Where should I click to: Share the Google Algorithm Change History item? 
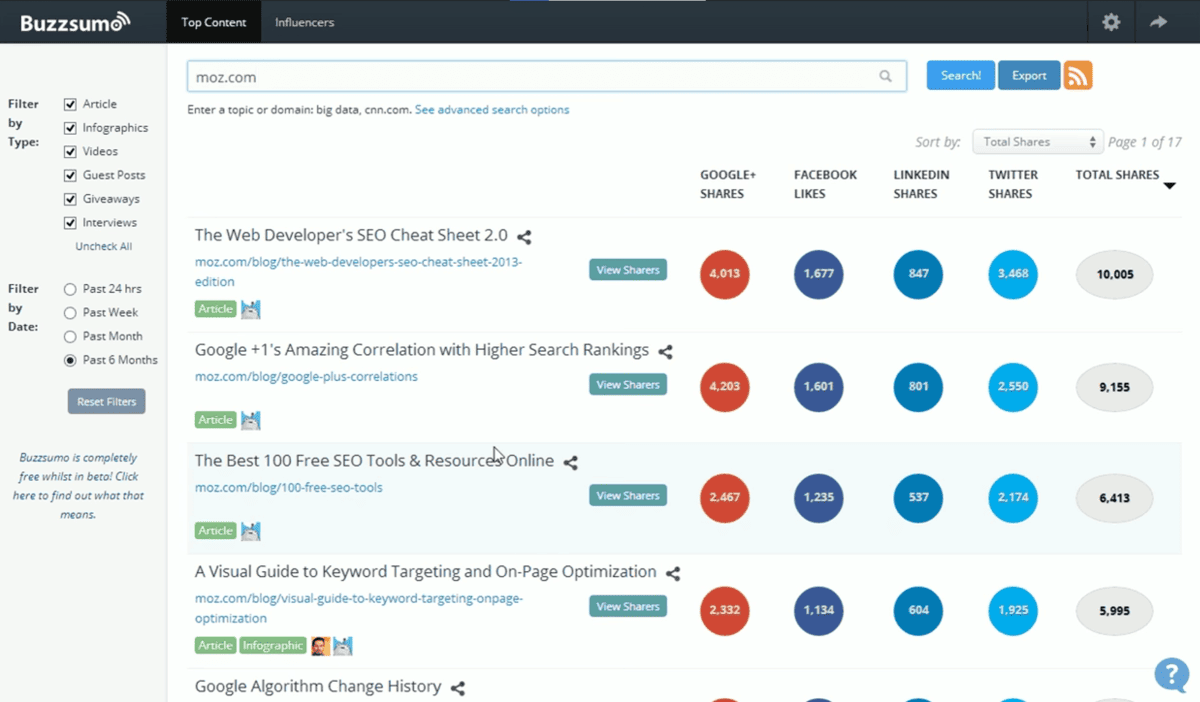457,688
